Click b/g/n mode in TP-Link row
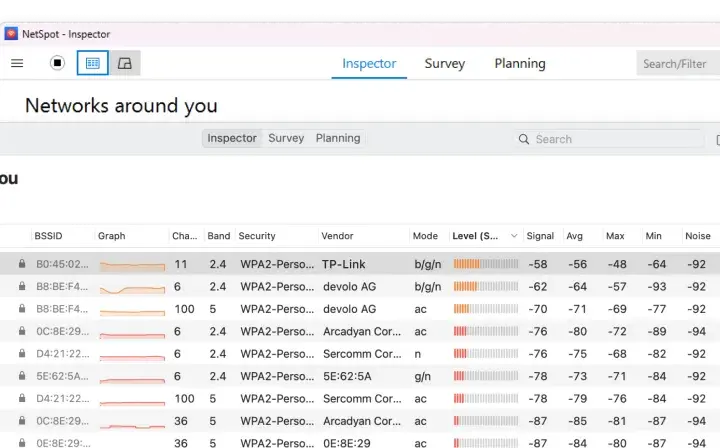 click(428, 264)
